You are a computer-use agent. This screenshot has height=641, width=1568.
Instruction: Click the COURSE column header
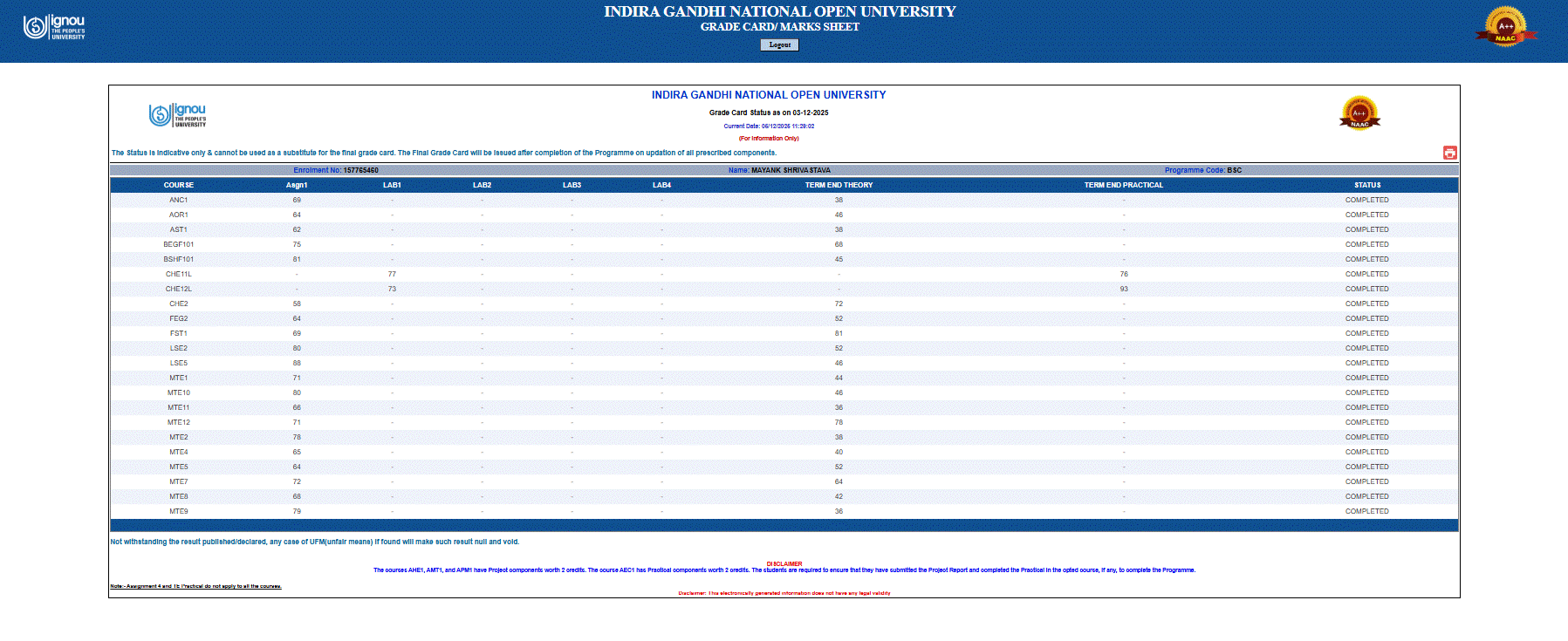(179, 185)
